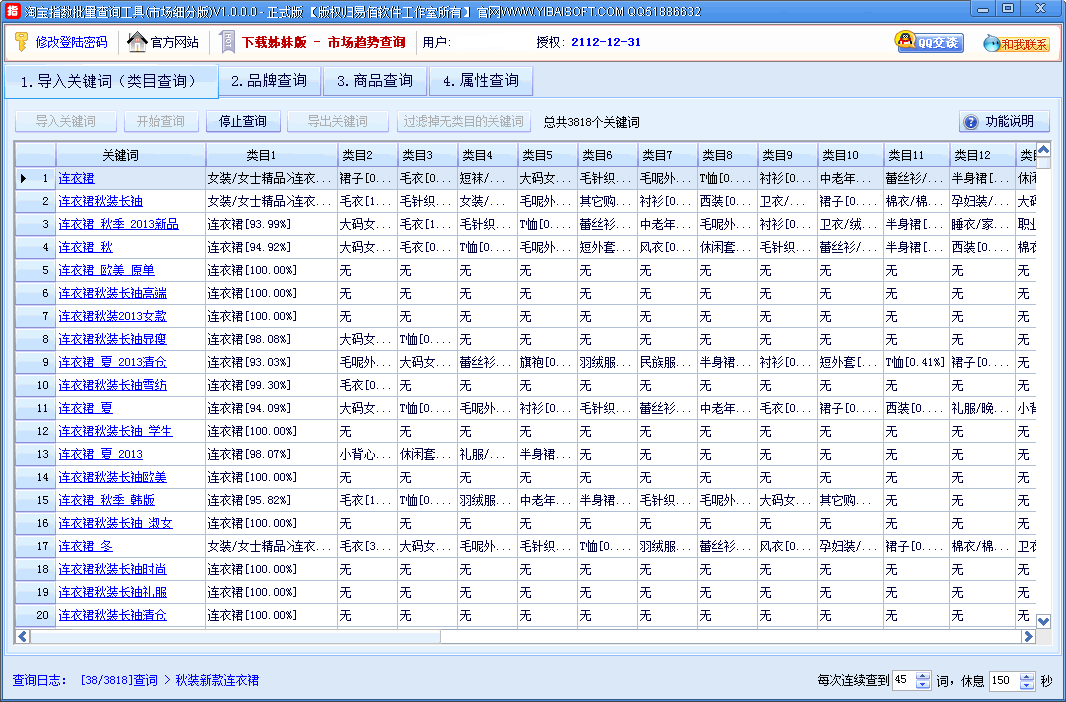1066x702 pixels.
Task: Decrease the 150 seconds rest spinner
Action: (1027, 686)
